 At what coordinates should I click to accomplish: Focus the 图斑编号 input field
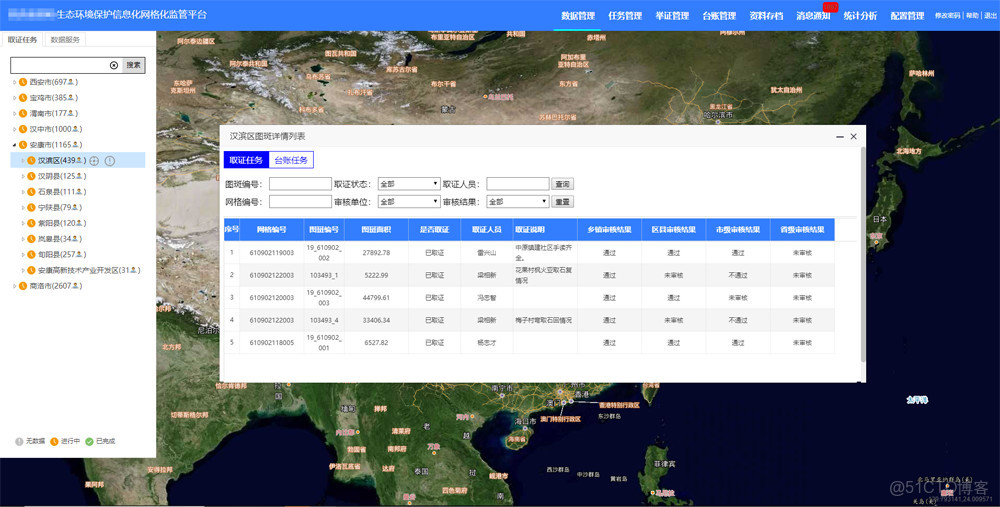pos(300,184)
